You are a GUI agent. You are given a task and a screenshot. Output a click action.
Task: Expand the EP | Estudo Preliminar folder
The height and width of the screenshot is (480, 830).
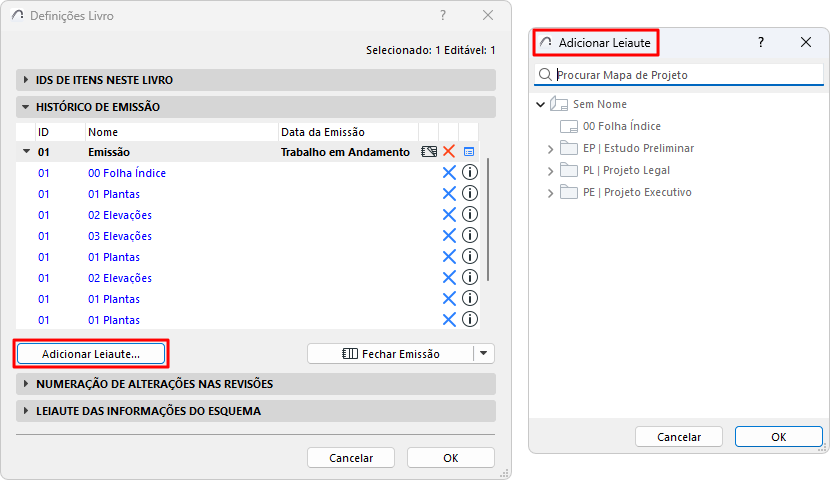[x=551, y=148]
